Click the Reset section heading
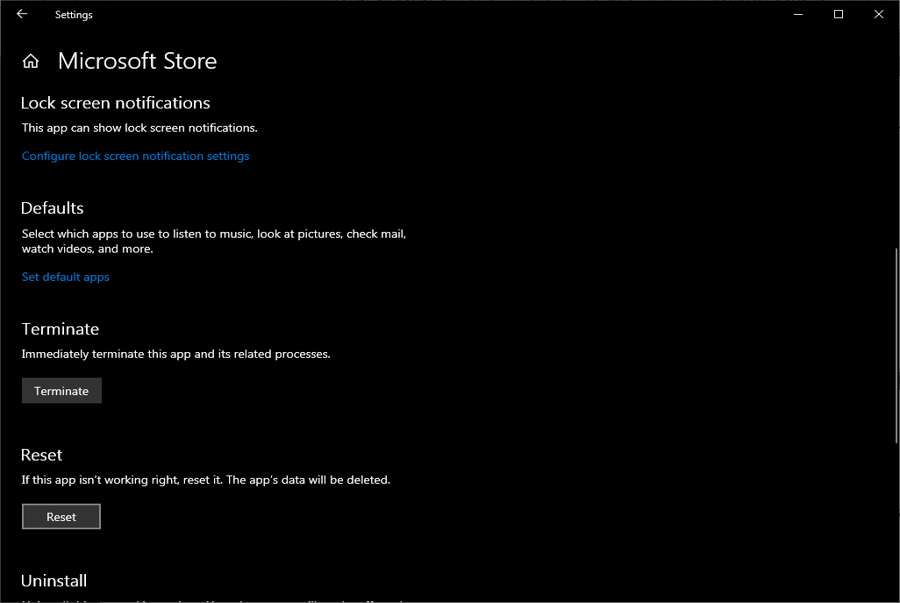Screen dimensions: 900x603 pos(41,455)
